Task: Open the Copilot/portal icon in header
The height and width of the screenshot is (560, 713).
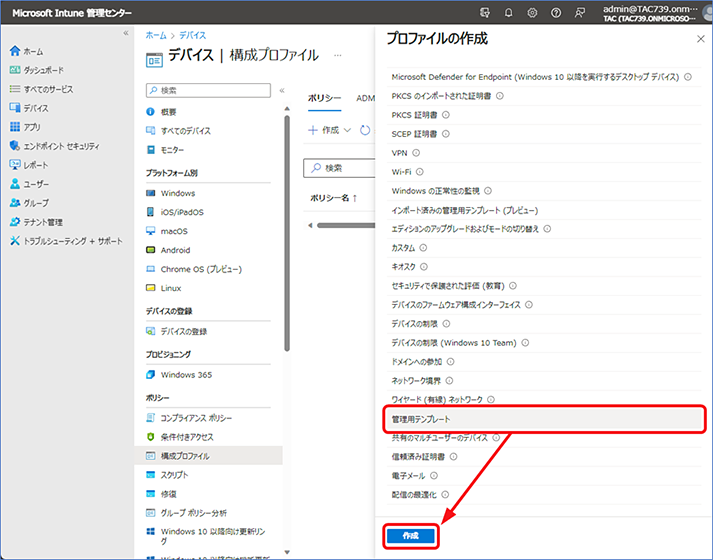Action: click(x=485, y=13)
